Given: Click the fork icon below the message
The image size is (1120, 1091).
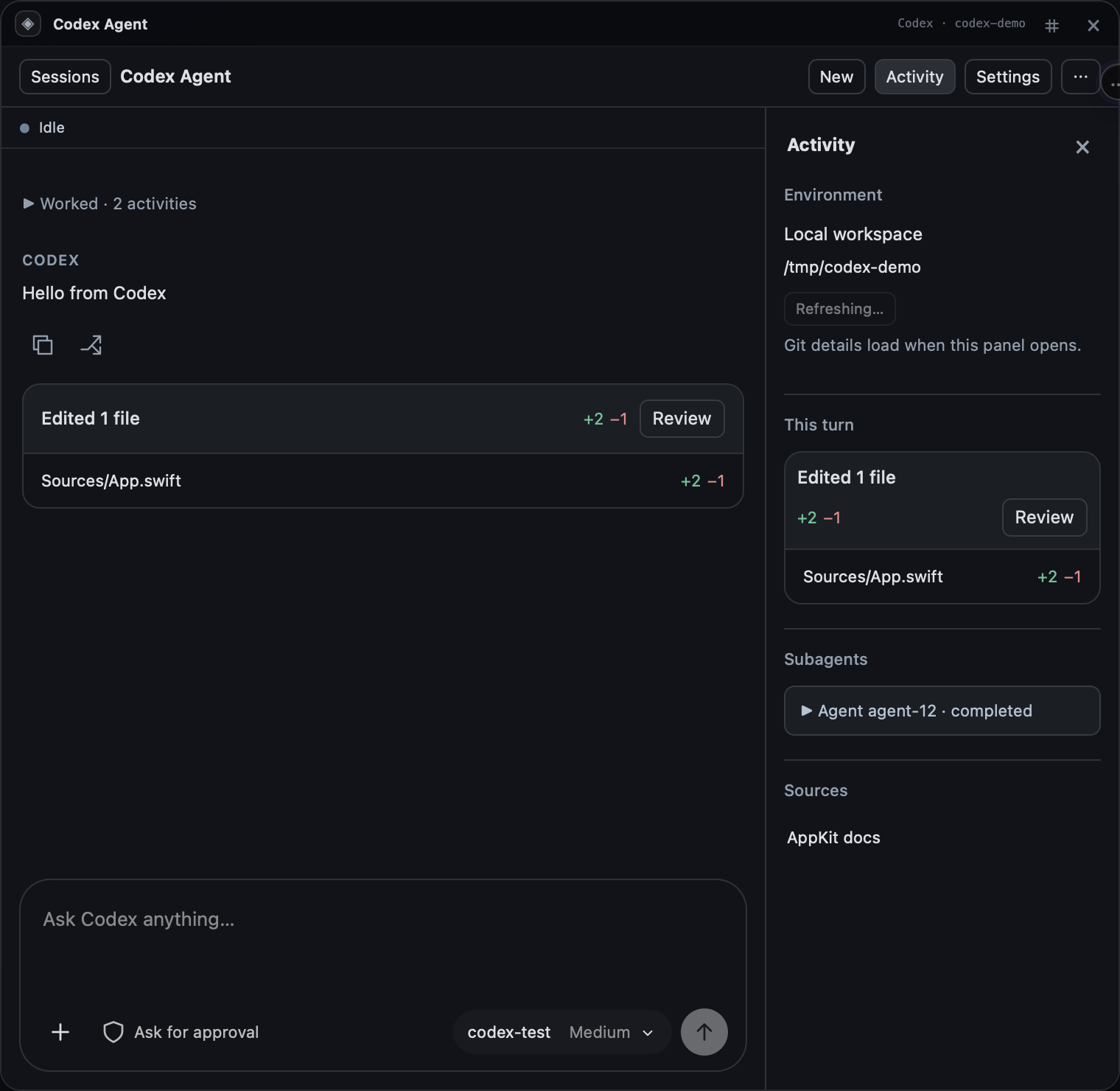Looking at the screenshot, I should (91, 344).
